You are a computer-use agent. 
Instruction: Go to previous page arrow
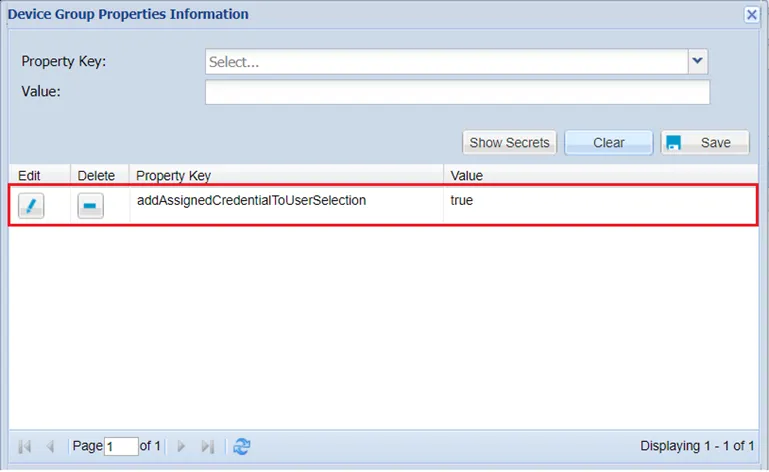click(50, 446)
